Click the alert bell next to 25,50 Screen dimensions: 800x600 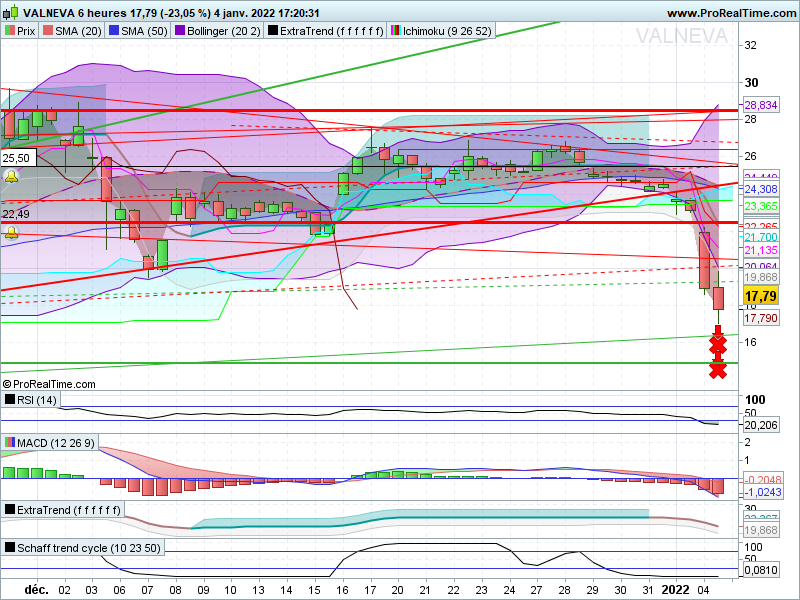(x=11, y=177)
